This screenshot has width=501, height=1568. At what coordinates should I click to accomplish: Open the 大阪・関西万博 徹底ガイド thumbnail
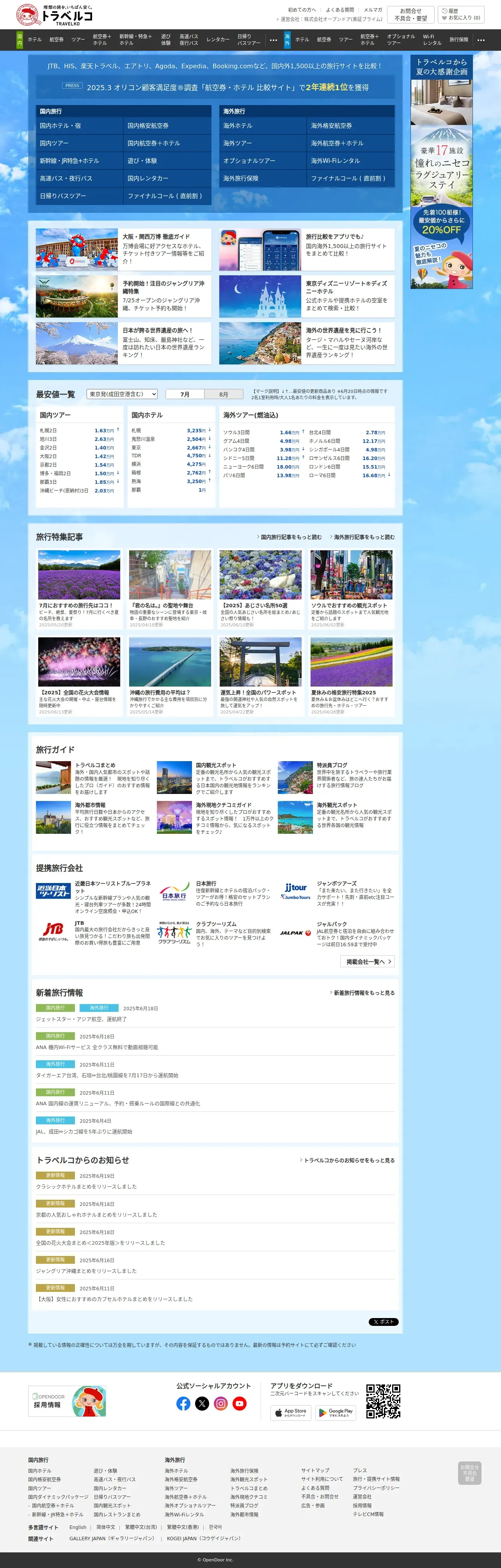[76, 249]
